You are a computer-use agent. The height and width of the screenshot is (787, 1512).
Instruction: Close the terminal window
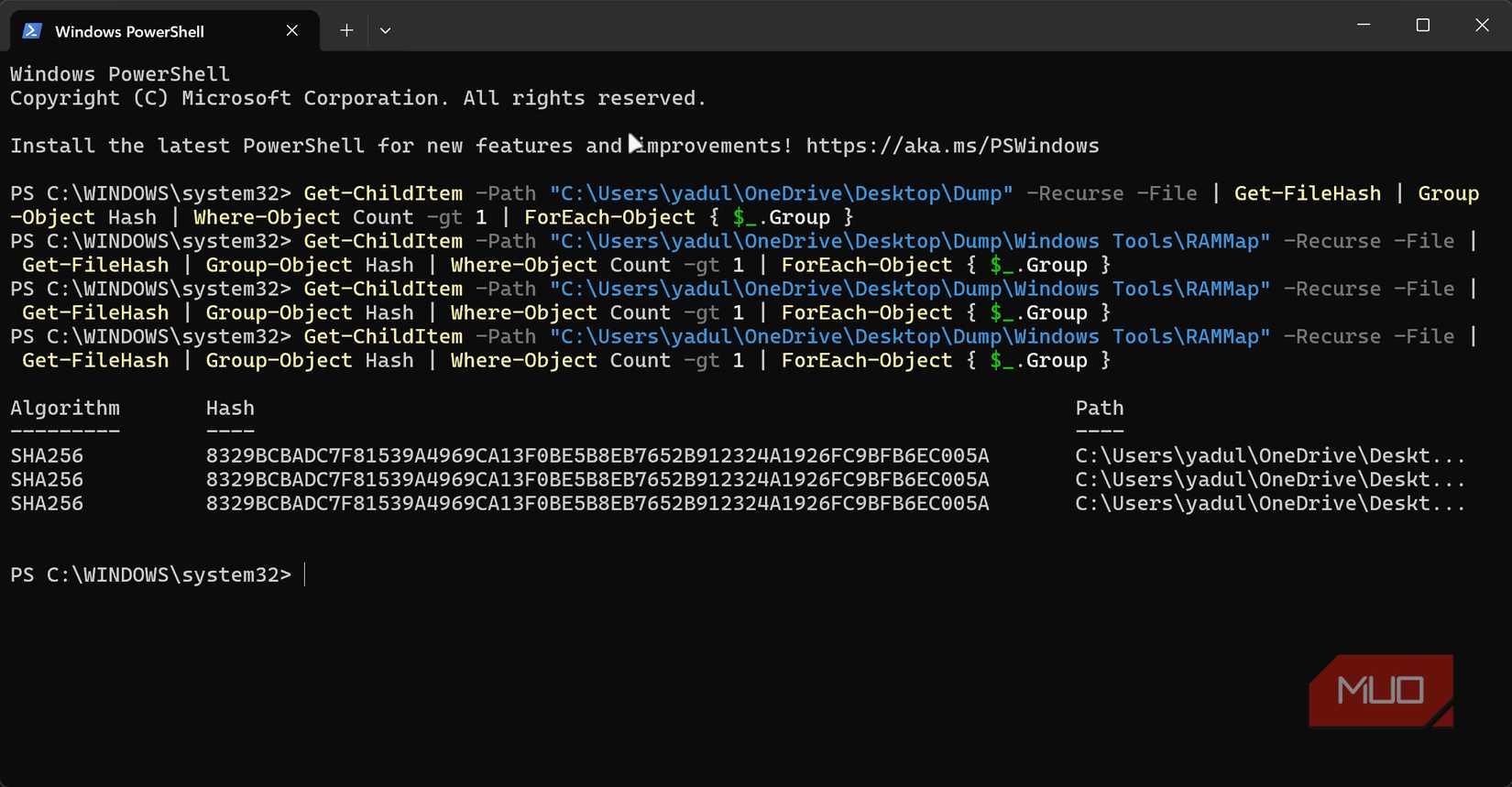[1482, 25]
